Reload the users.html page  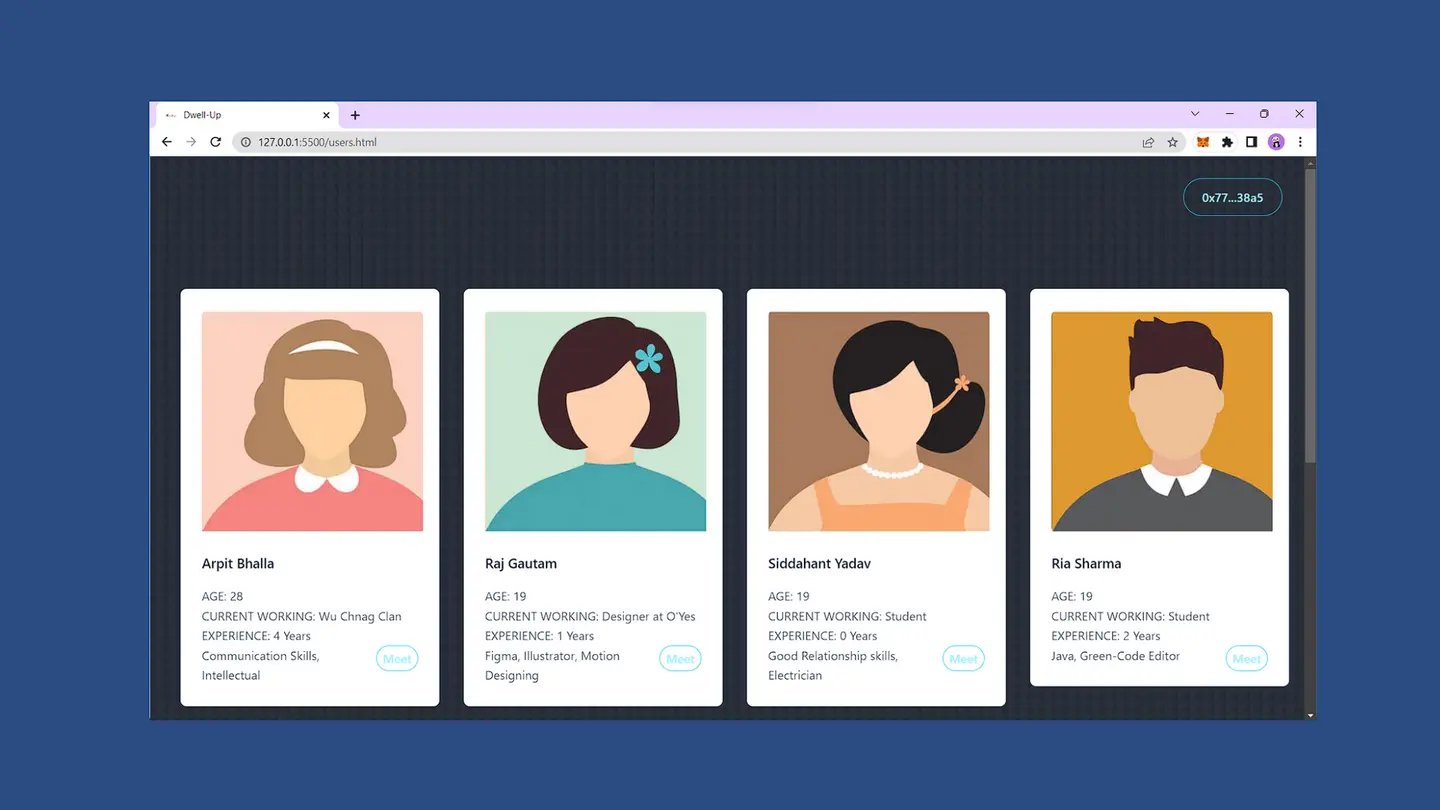[215, 142]
